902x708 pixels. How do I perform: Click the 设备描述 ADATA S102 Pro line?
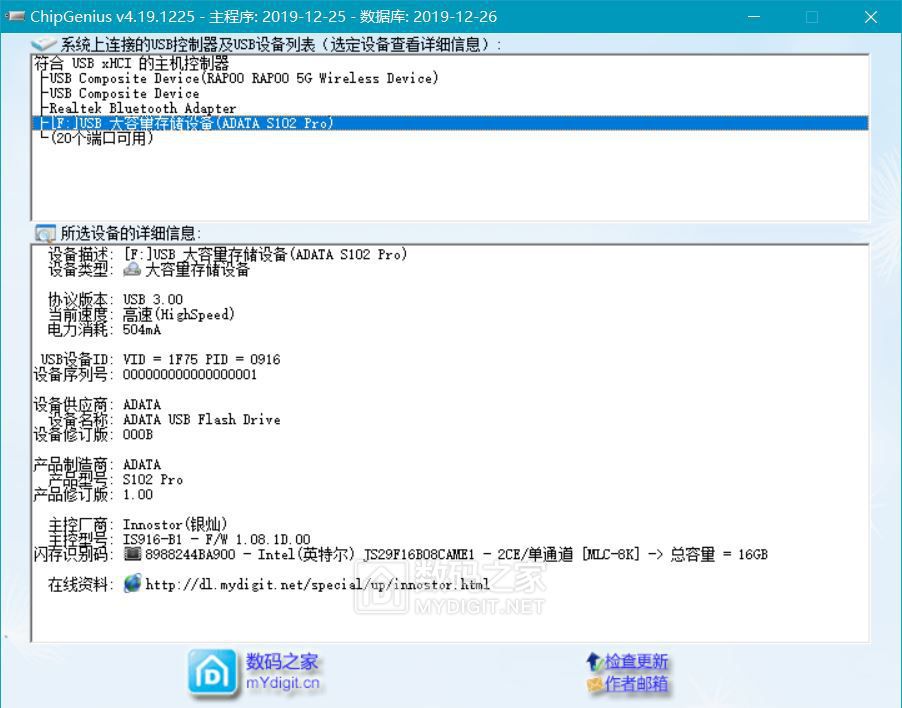click(265, 254)
